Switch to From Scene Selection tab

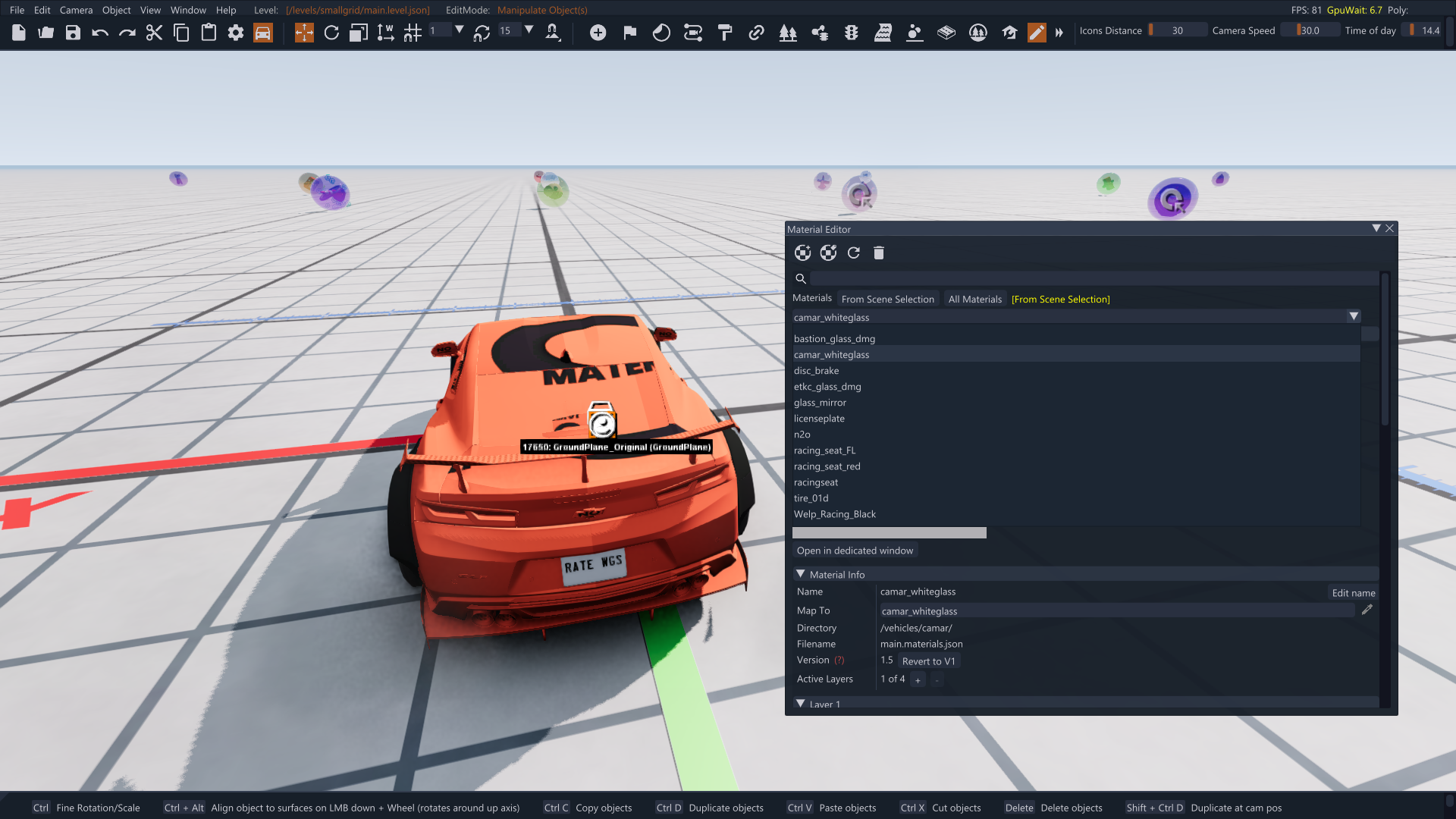tap(888, 300)
